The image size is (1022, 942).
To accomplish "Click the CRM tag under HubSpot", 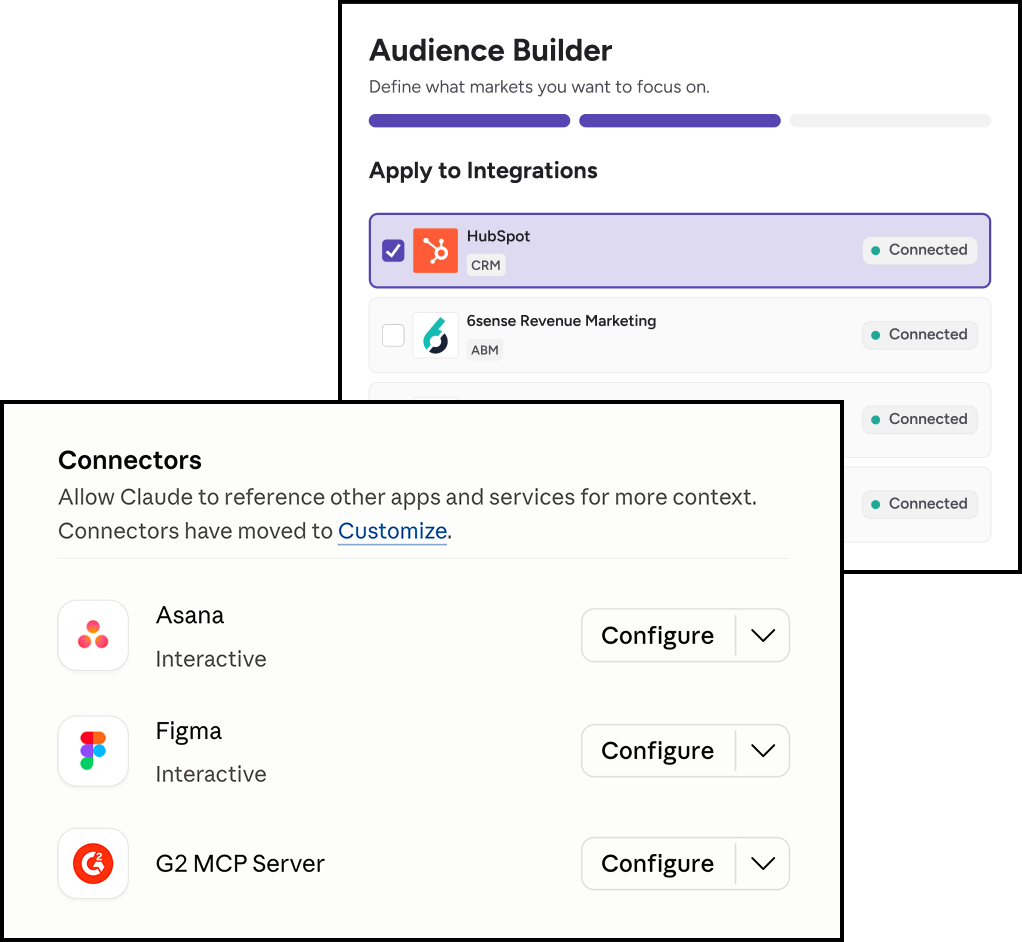I will click(486, 265).
